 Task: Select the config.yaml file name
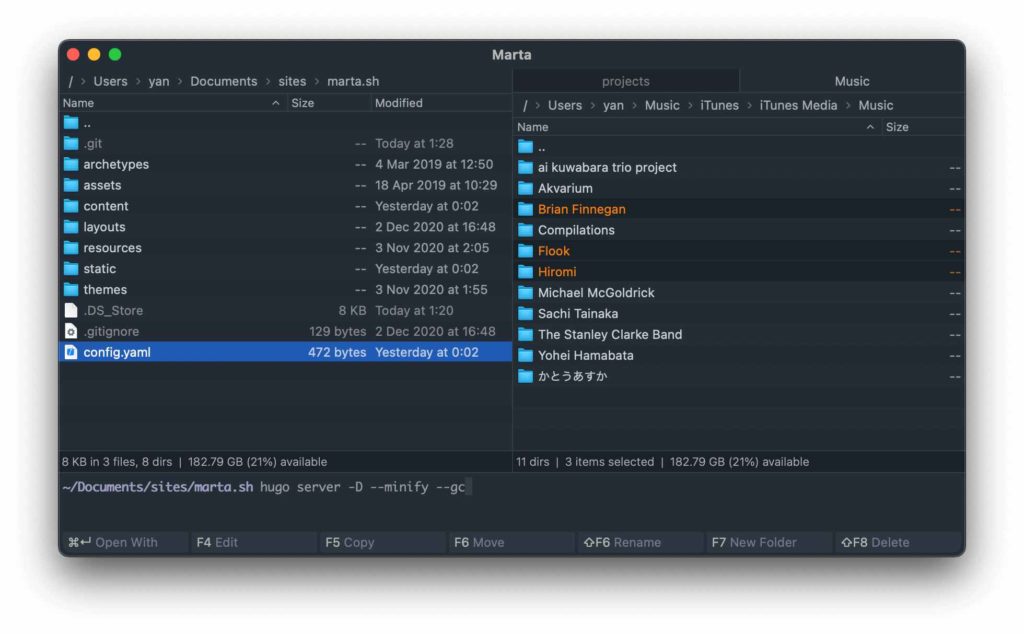(x=116, y=353)
